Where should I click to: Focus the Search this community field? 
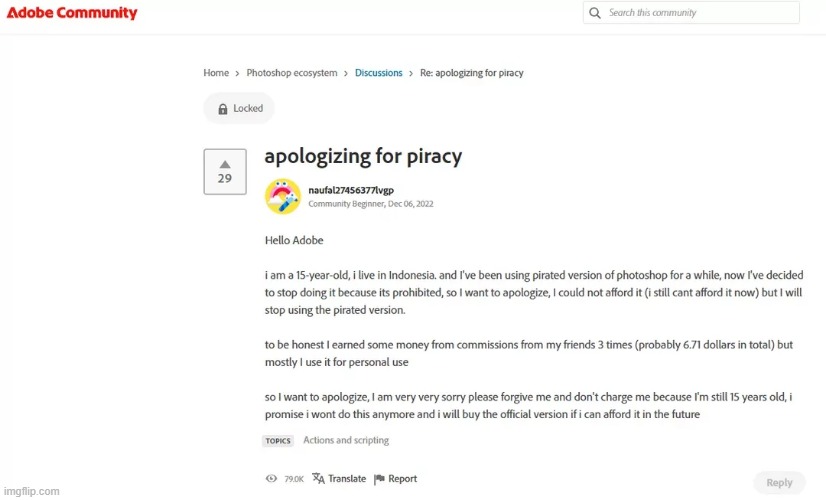click(x=691, y=13)
